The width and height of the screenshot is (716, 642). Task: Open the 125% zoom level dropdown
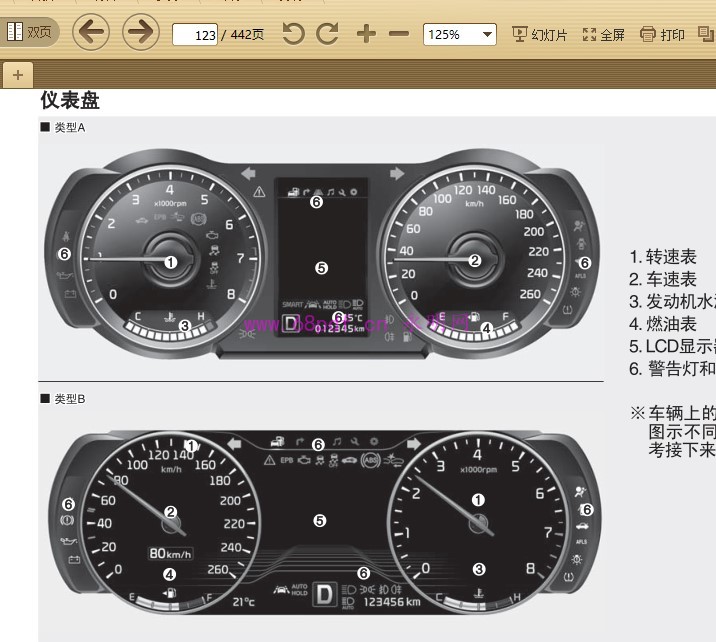click(459, 34)
